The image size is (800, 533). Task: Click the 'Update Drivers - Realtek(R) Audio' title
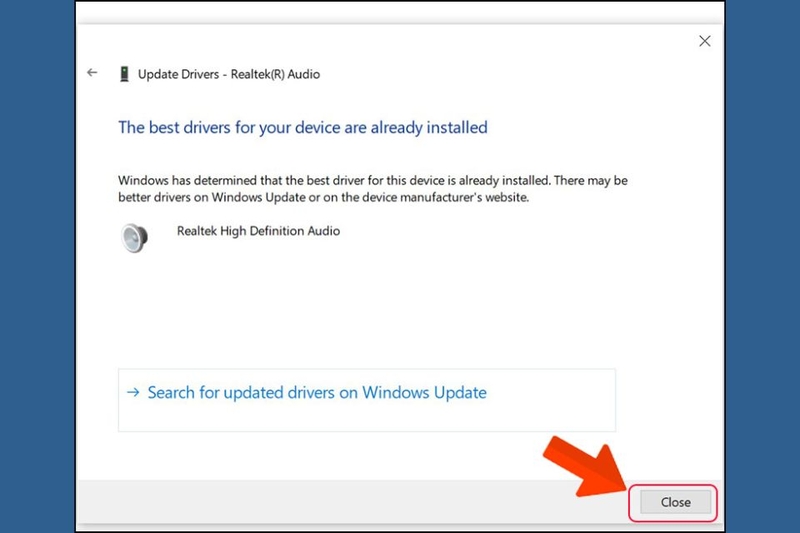[x=229, y=74]
